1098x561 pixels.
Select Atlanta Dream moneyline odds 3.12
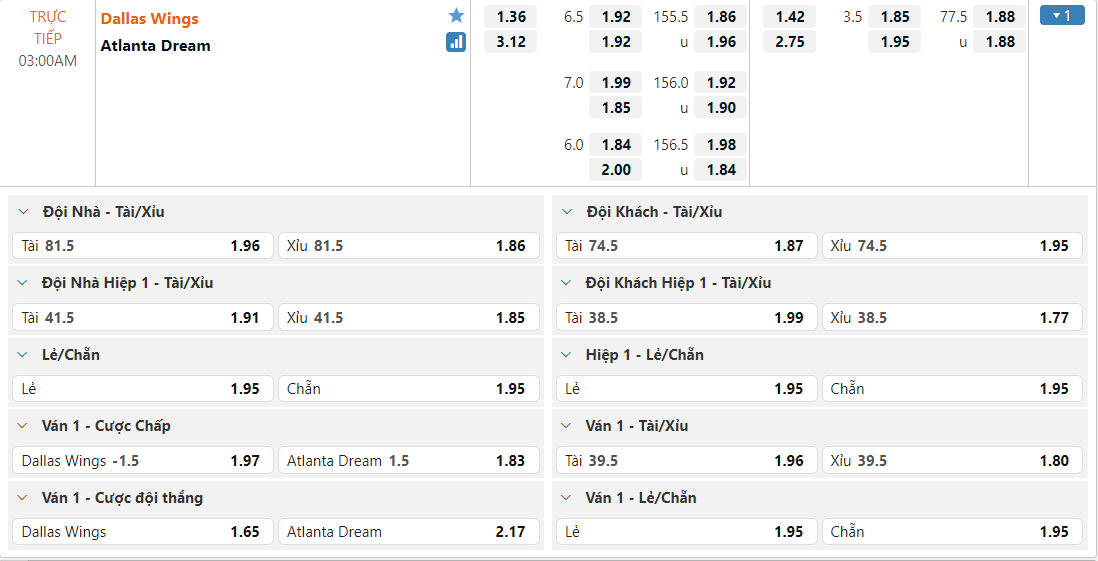[x=510, y=42]
